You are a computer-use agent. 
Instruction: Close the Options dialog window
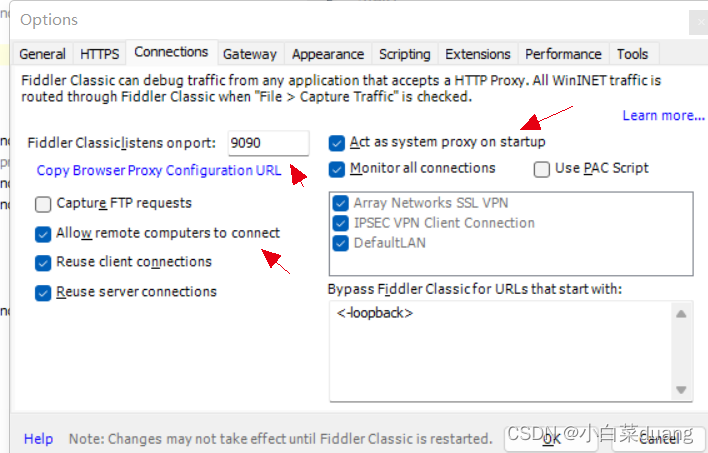pyautogui.click(x=699, y=22)
